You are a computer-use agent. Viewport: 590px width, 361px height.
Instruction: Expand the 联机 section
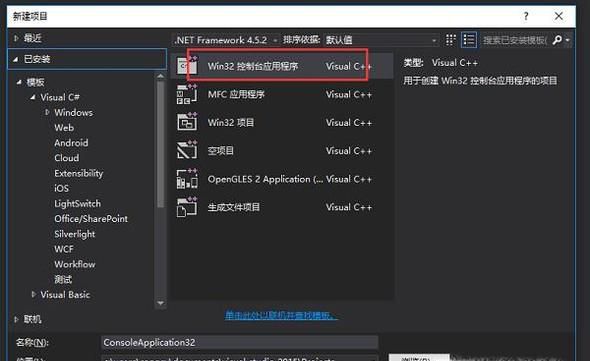(16, 319)
